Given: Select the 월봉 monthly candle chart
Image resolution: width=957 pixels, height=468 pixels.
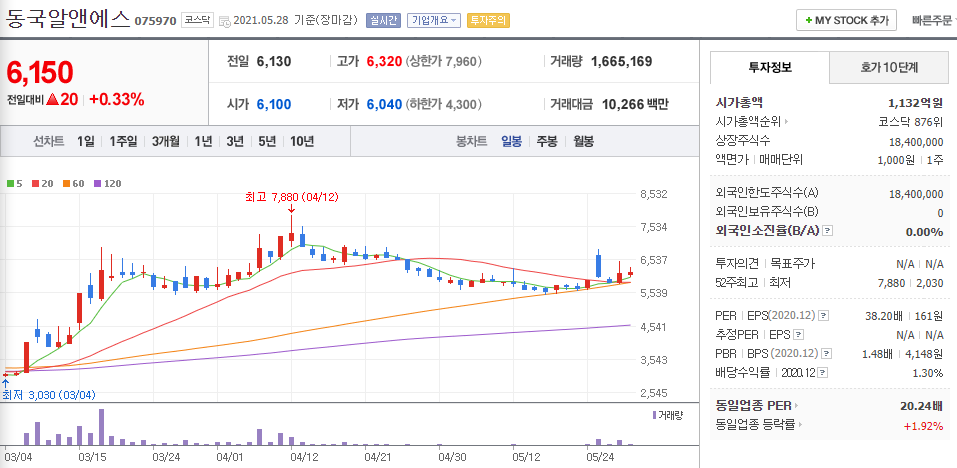Looking at the screenshot, I should pyautogui.click(x=583, y=142).
